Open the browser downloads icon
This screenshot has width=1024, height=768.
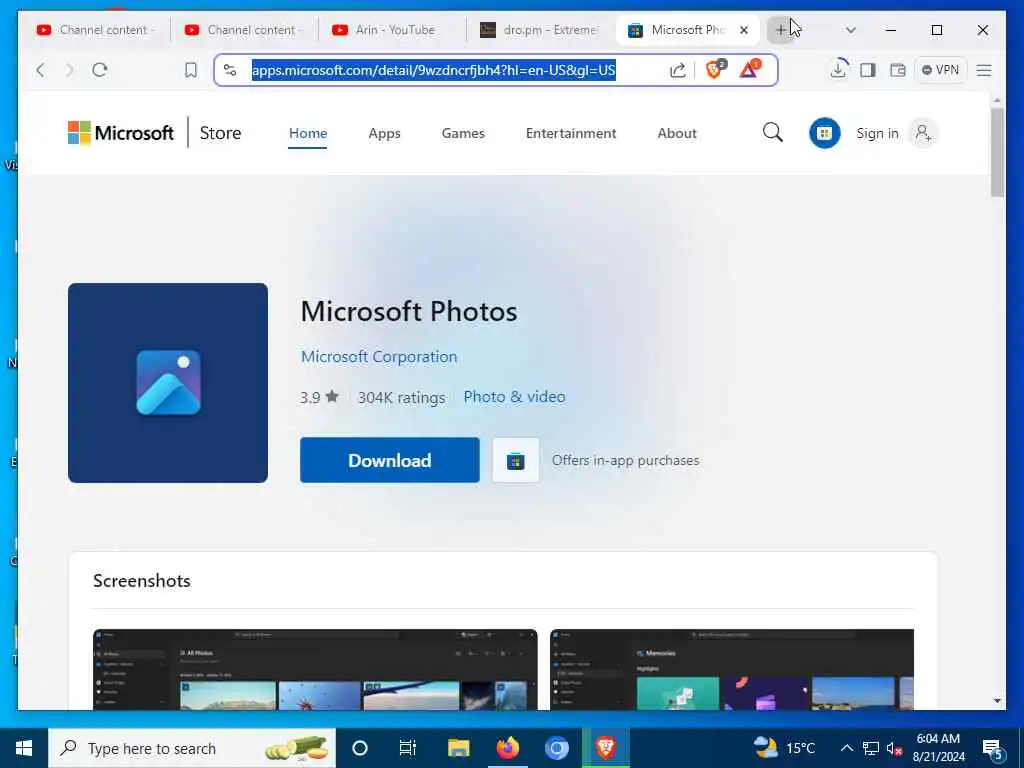tap(838, 69)
